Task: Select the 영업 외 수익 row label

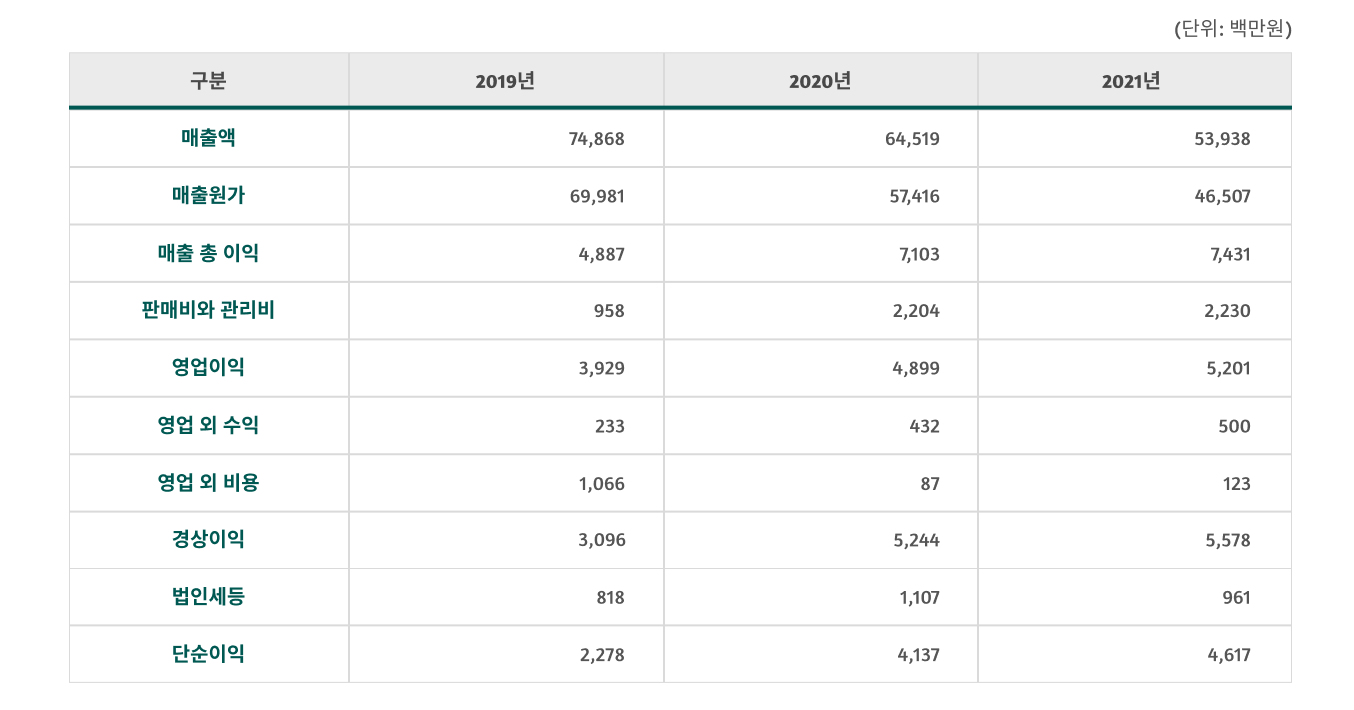Action: (x=208, y=425)
